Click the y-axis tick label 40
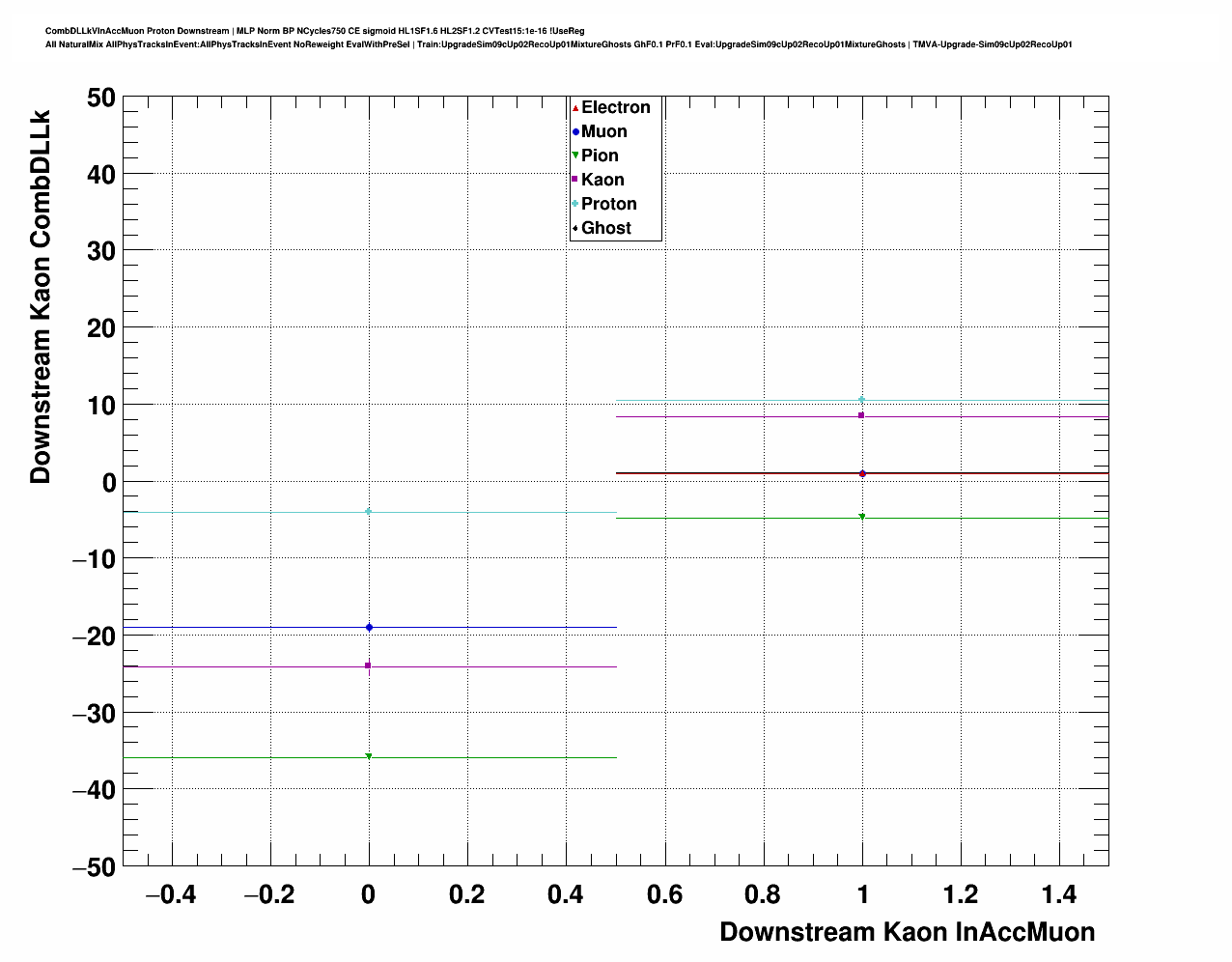 coord(103,174)
